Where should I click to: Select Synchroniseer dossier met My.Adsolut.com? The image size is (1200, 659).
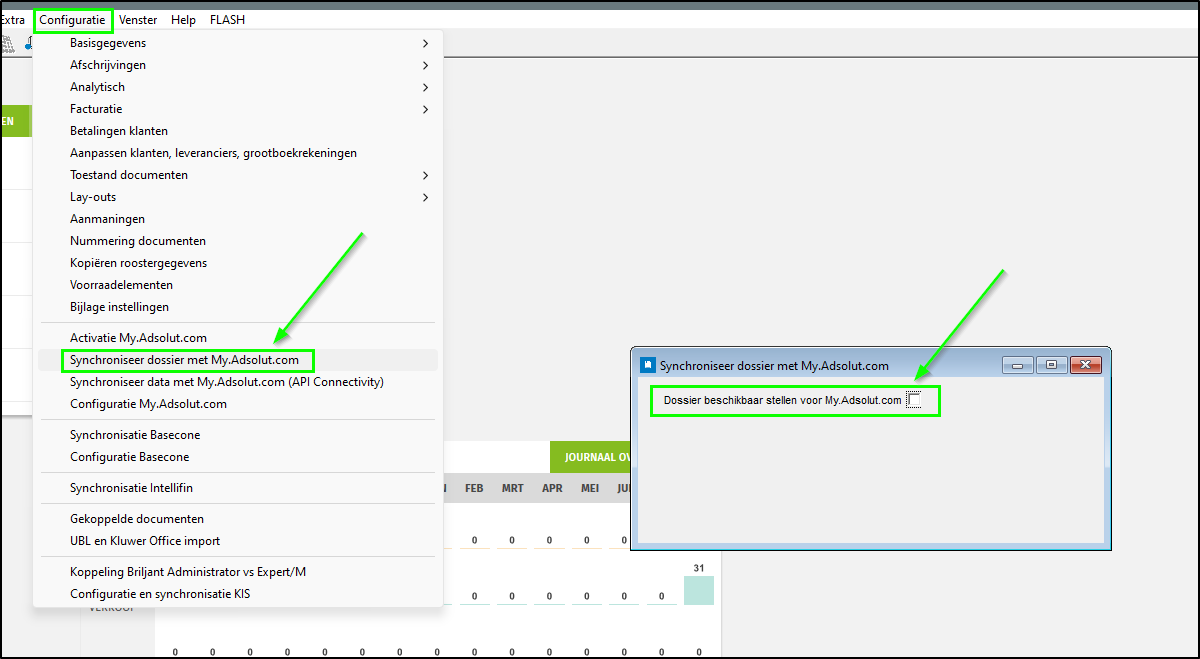point(184,360)
